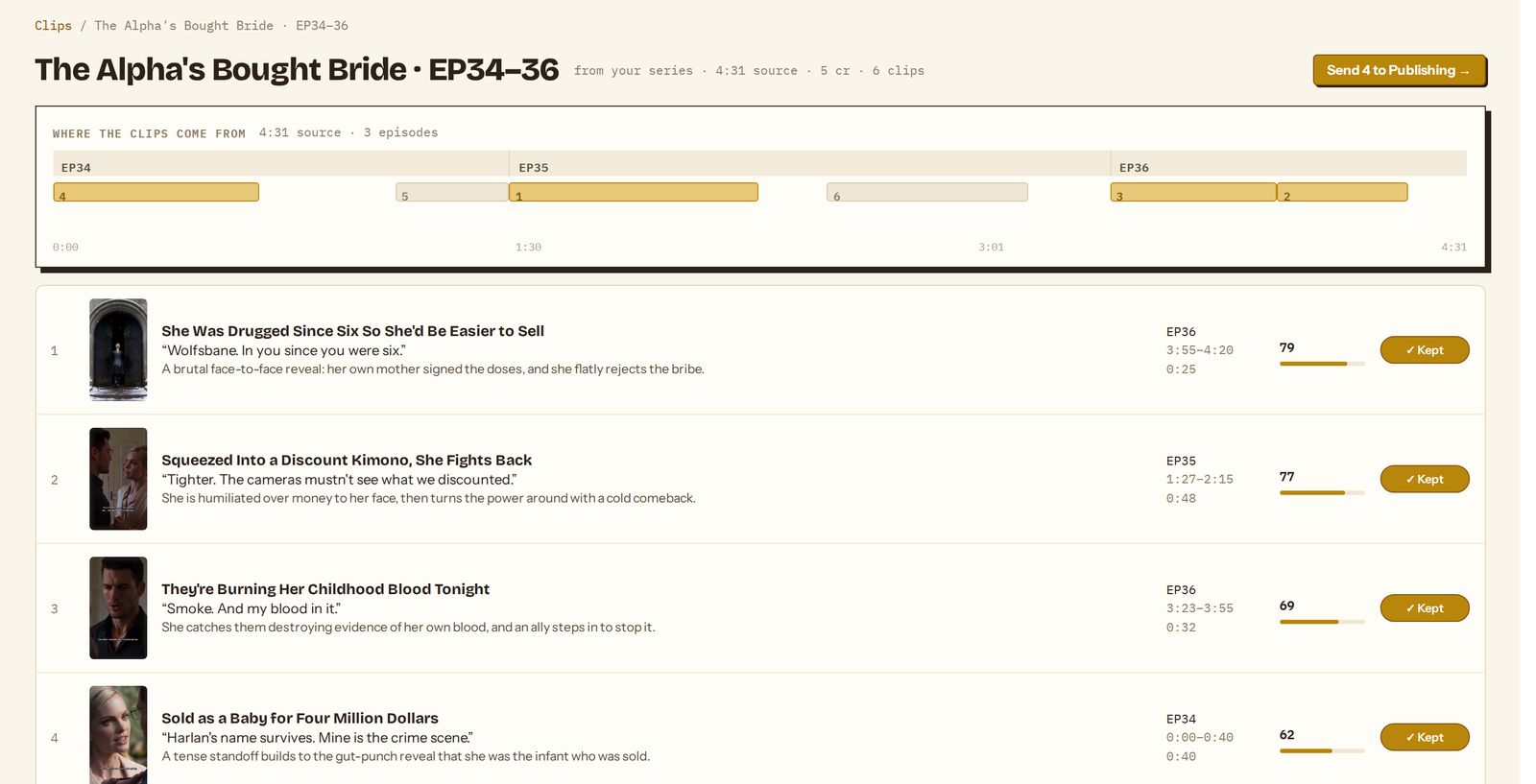Screen dimensions: 1536x784
Task: Click the EP35 episode label in timeline
Action: click(534, 168)
